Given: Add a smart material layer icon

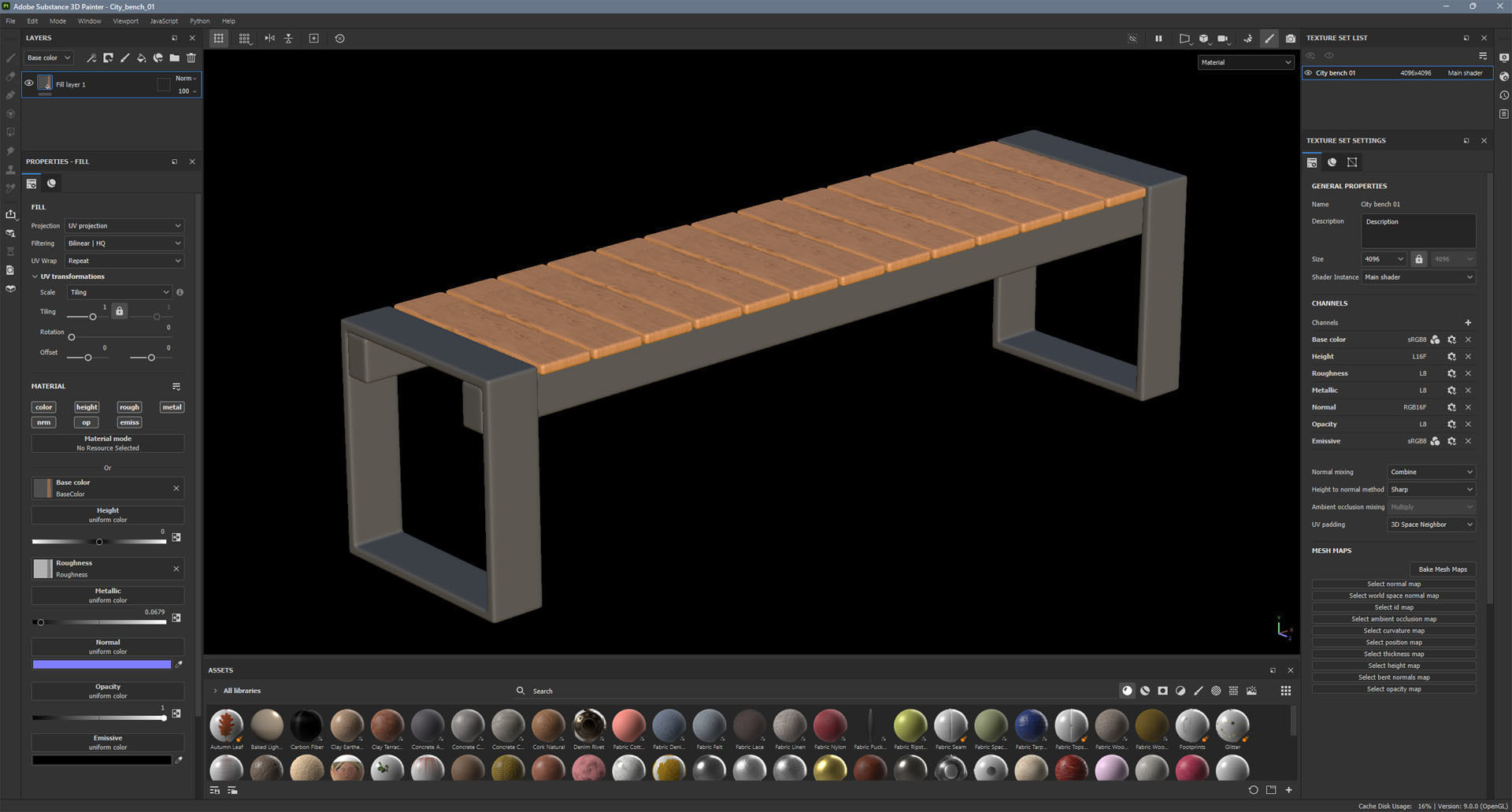Looking at the screenshot, I should click(157, 57).
